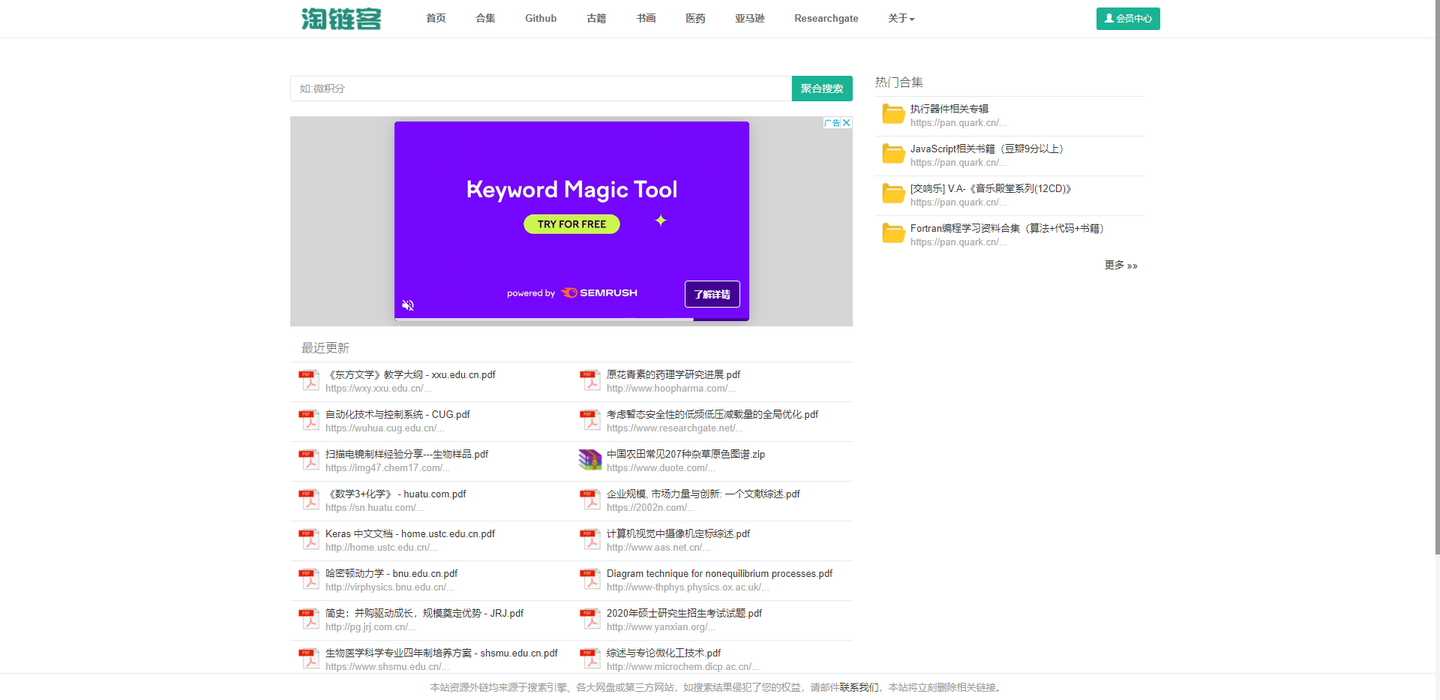Open the 书画 nav item

pos(646,18)
